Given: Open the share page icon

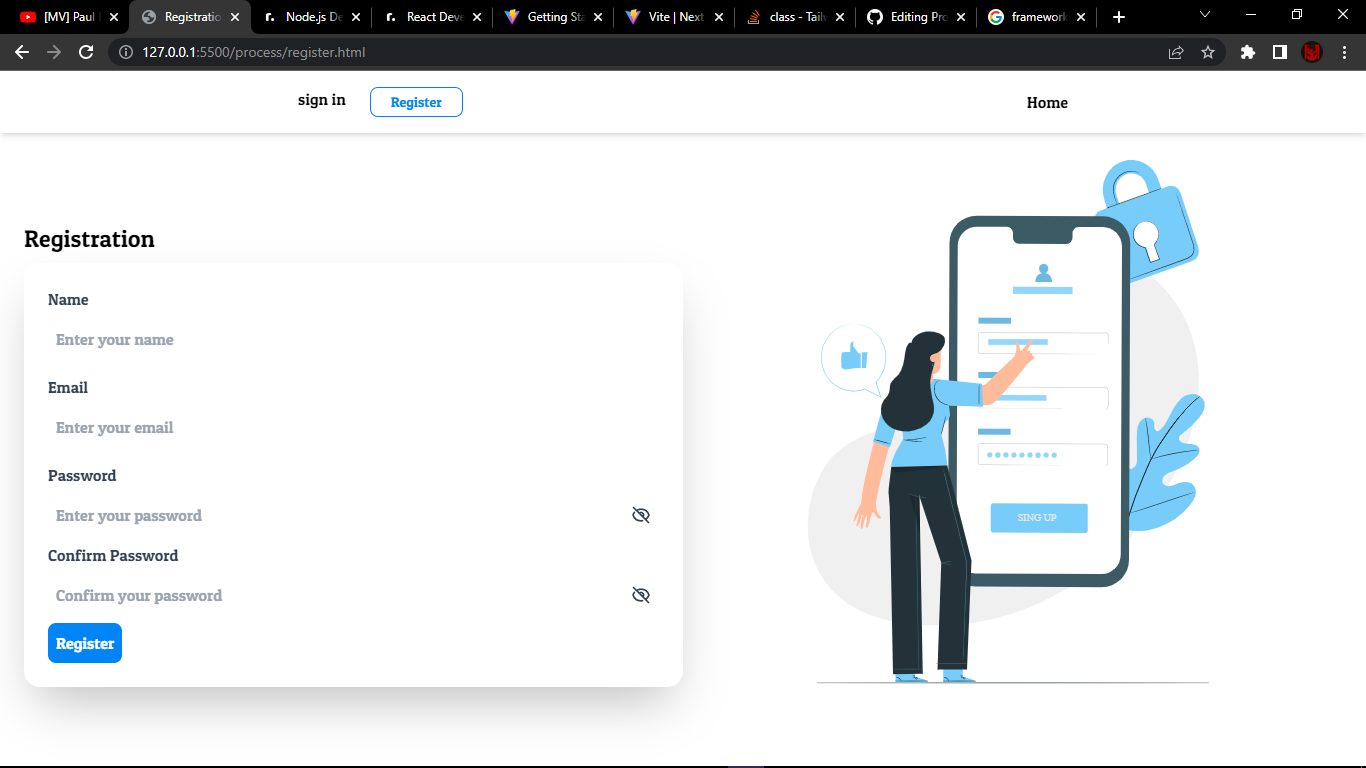Looking at the screenshot, I should [x=1176, y=52].
